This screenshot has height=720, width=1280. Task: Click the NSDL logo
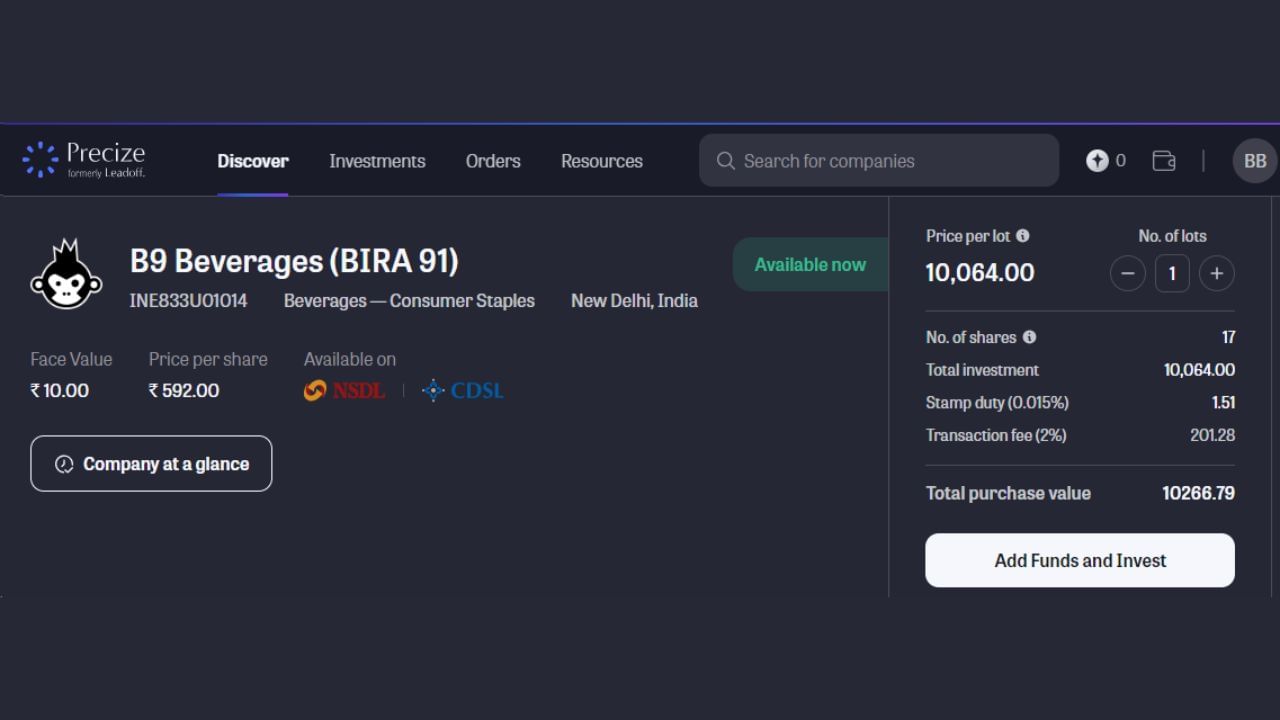pos(344,391)
